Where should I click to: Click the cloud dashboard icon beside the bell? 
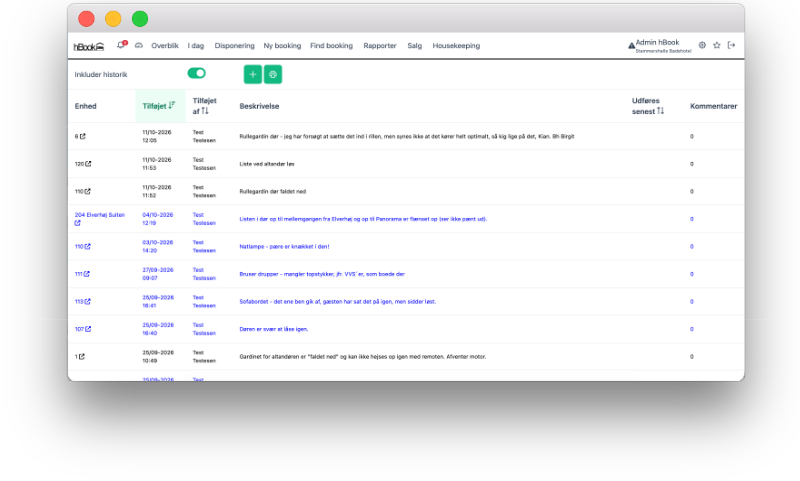pos(139,45)
